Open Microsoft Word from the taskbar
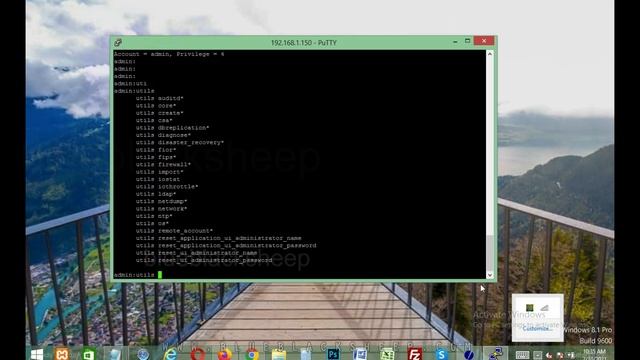This screenshot has height=360, width=640. click(x=360, y=354)
